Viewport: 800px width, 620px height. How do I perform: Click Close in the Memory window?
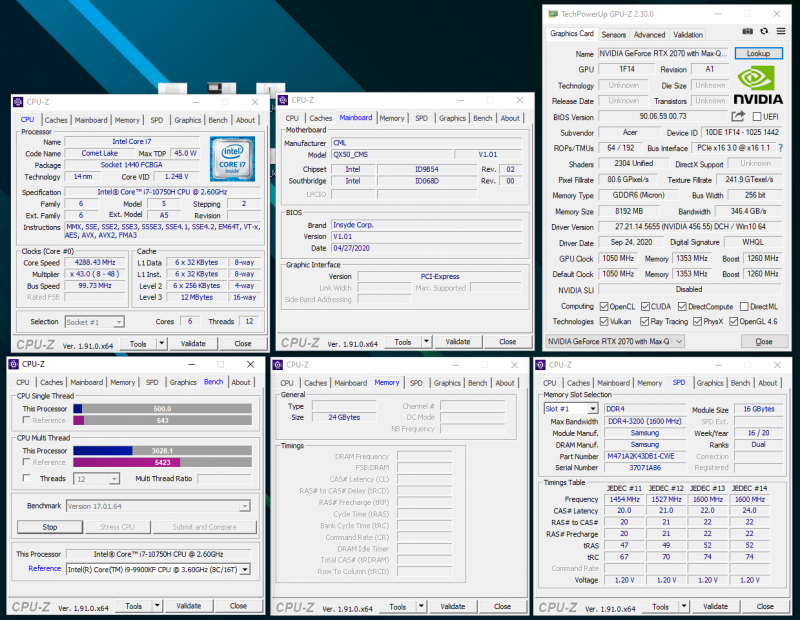click(502, 606)
